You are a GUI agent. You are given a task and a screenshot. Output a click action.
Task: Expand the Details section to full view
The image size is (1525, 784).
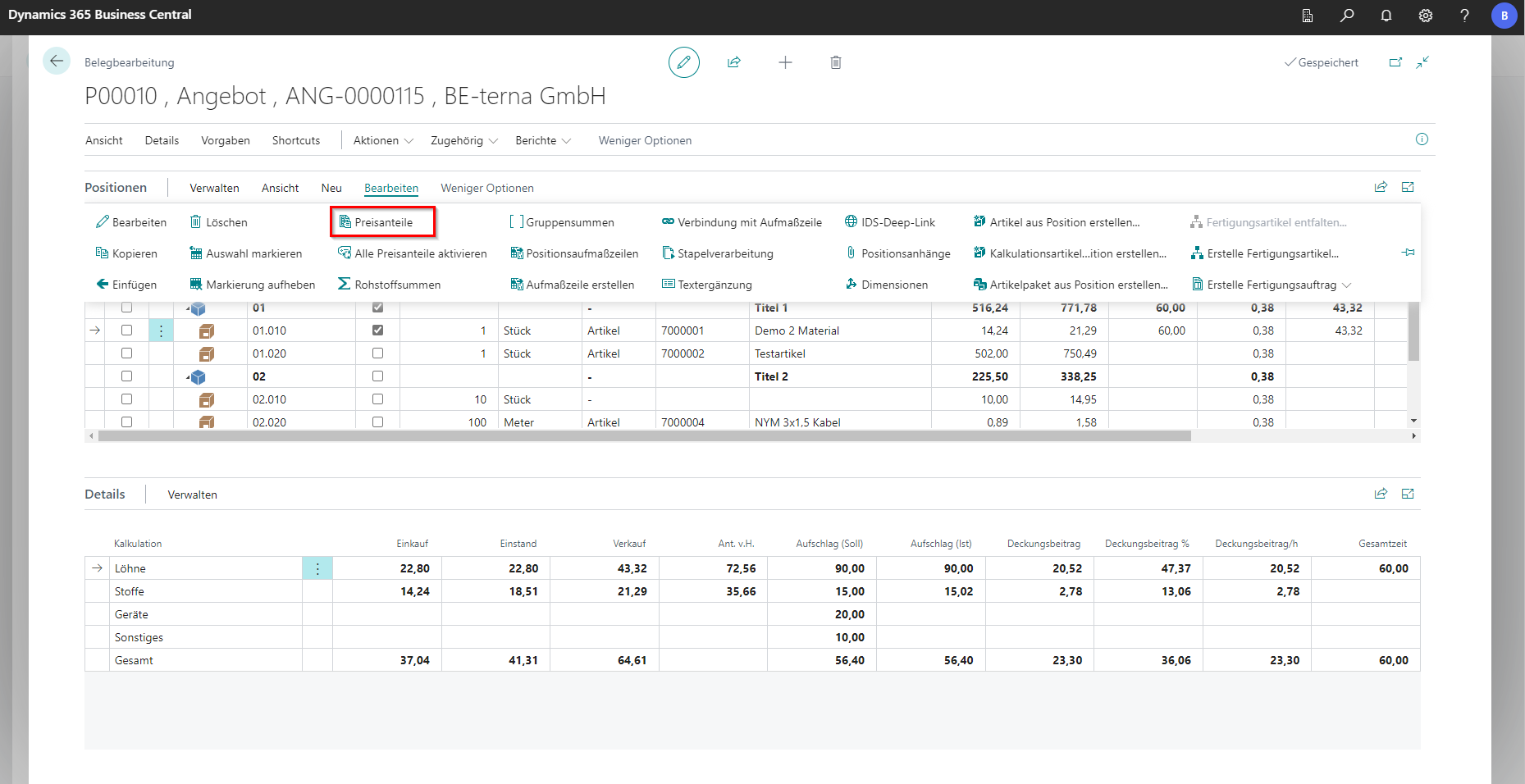(1409, 494)
